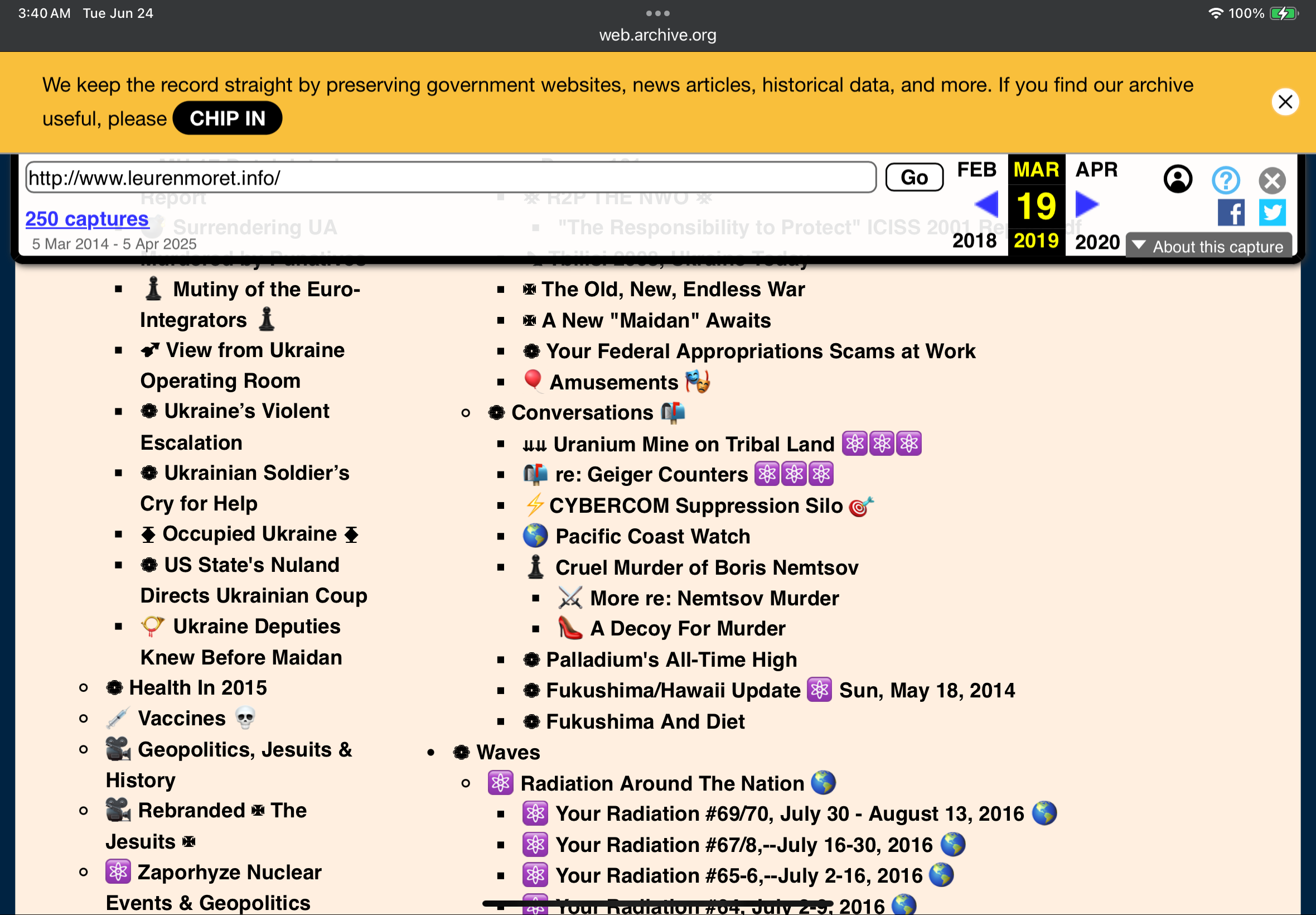Dismiss the donation banner with X
The image size is (1316, 915).
[1285, 102]
